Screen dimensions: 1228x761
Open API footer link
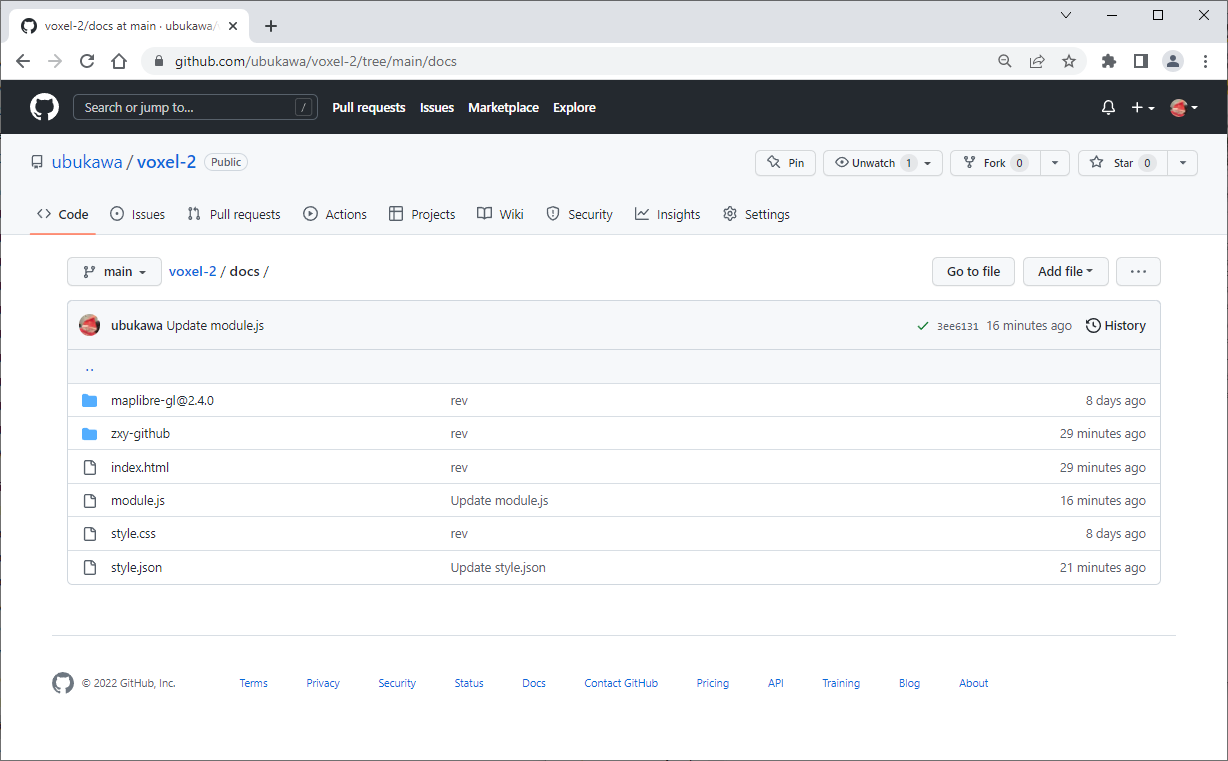776,683
